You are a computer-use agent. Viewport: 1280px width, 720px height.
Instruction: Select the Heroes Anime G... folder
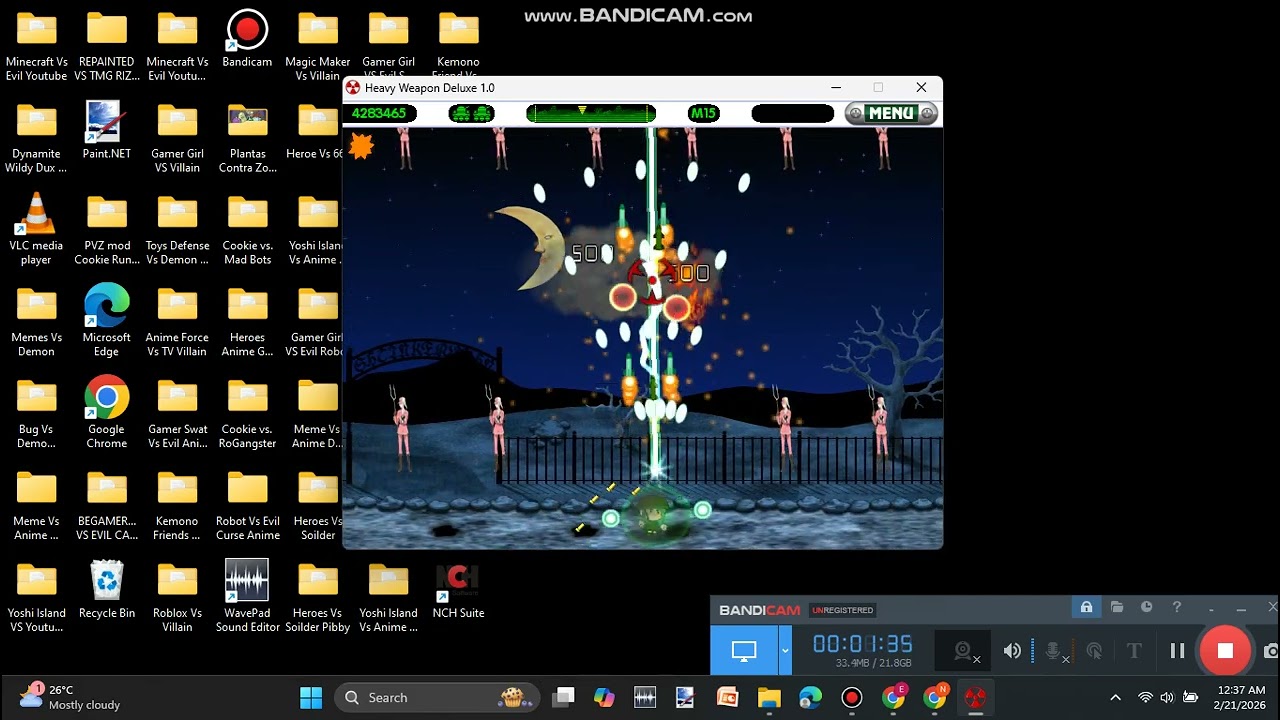pyautogui.click(x=247, y=321)
